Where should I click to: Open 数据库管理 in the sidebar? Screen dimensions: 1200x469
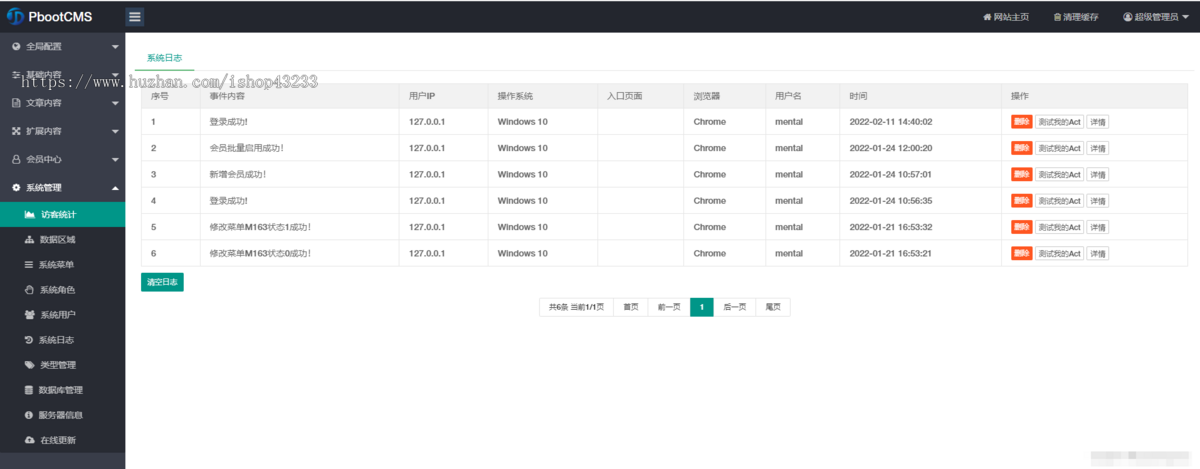62,390
